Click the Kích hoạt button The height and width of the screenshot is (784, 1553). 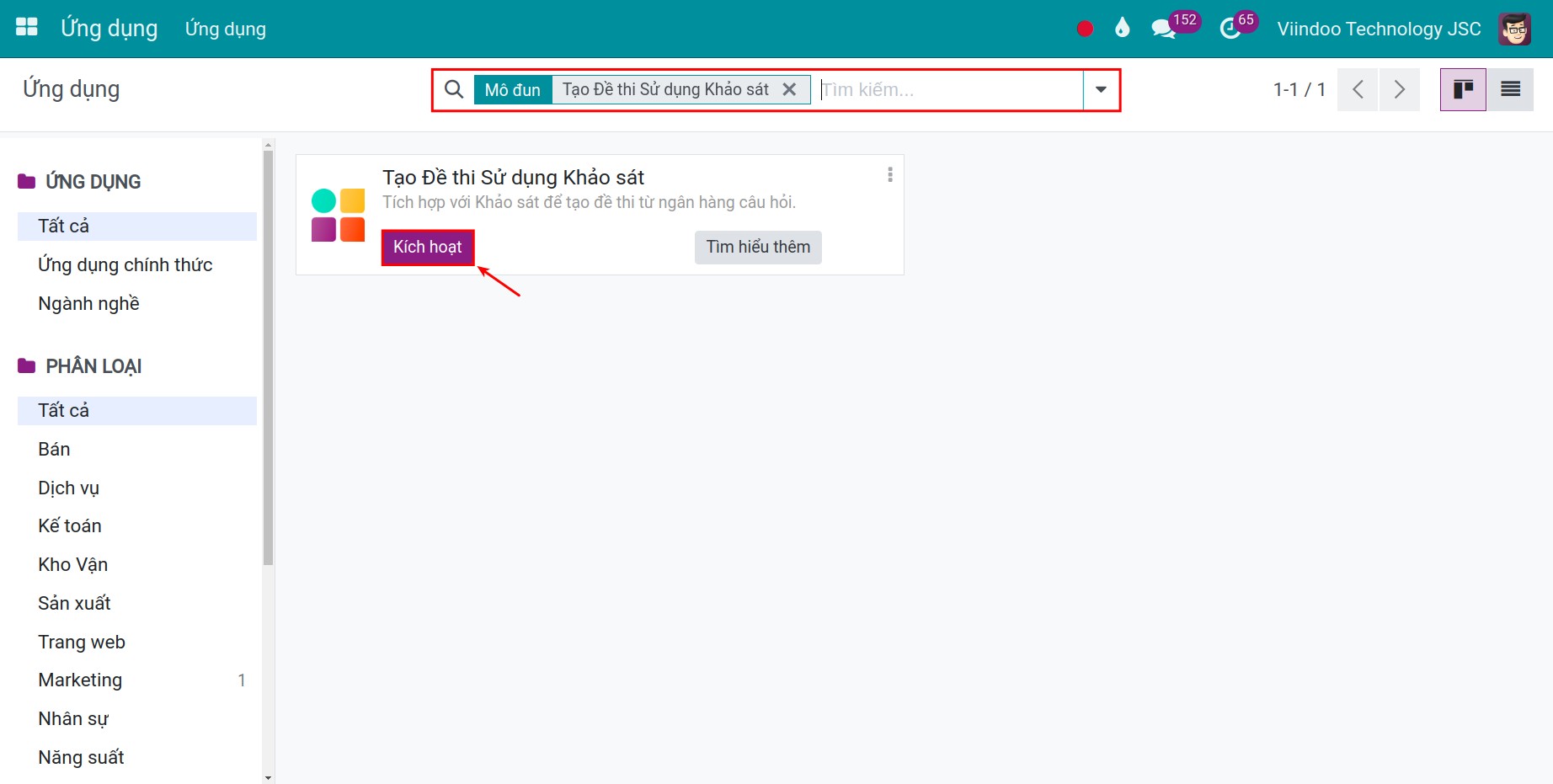pos(428,248)
